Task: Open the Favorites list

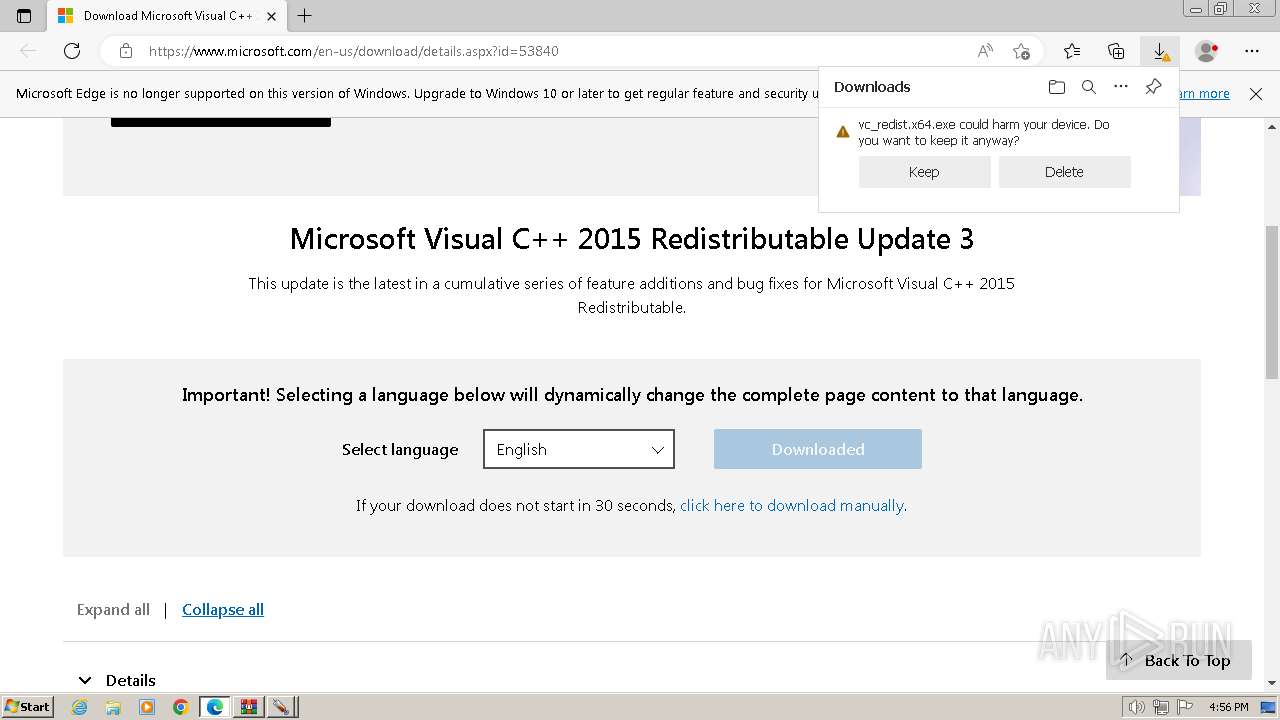Action: (x=1072, y=51)
